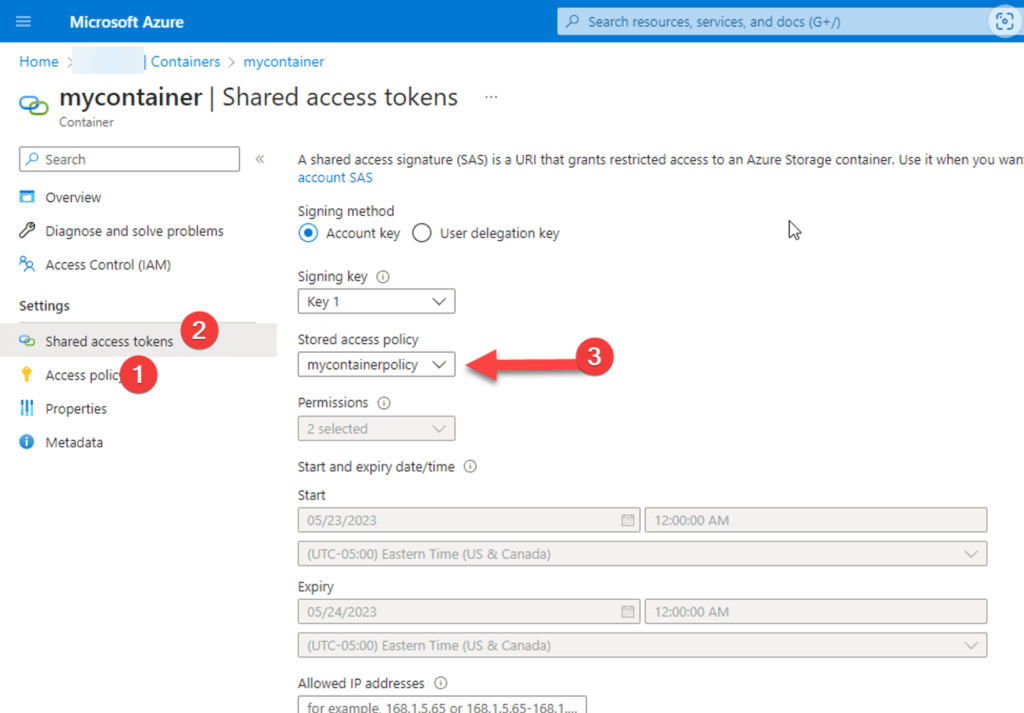Click the Expiry time field
Viewport: 1024px width, 713px height.
(x=816, y=612)
